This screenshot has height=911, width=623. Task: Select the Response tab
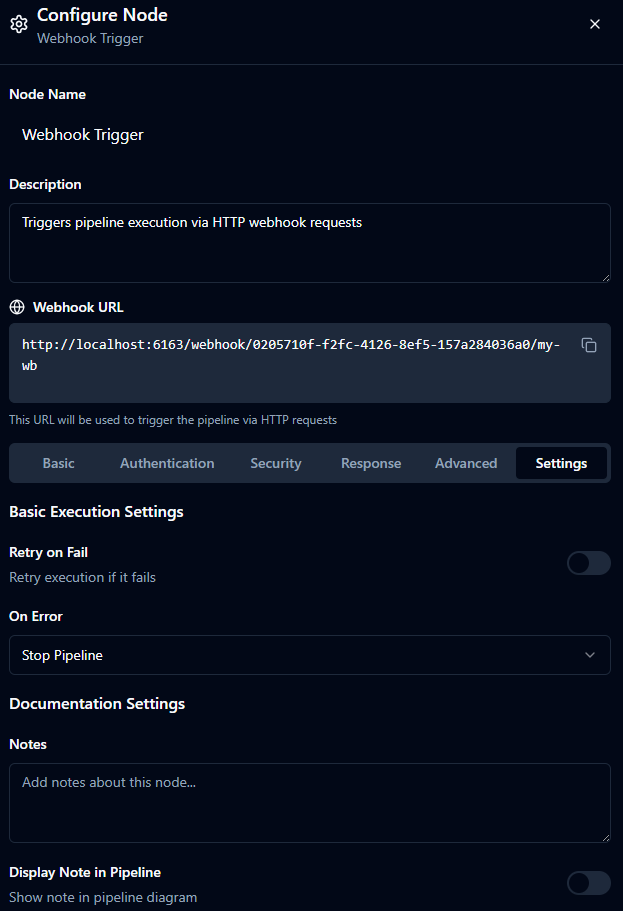371,463
